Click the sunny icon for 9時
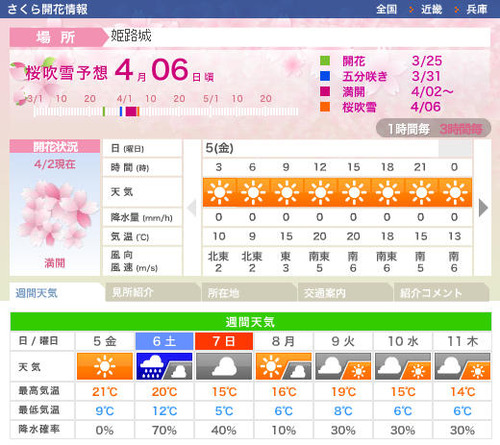The width and height of the screenshot is (500, 445). 287,192
